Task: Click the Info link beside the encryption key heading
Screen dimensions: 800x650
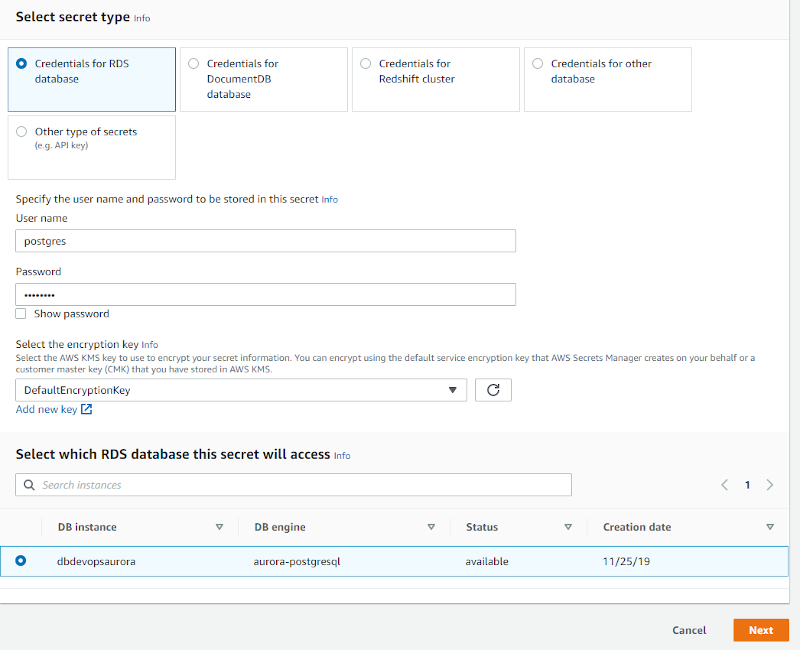Action: [x=149, y=344]
